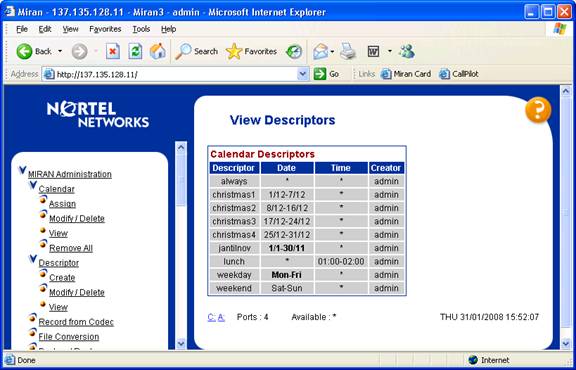Go back with the Back button
This screenshot has width=576, height=370.
click(x=33, y=51)
